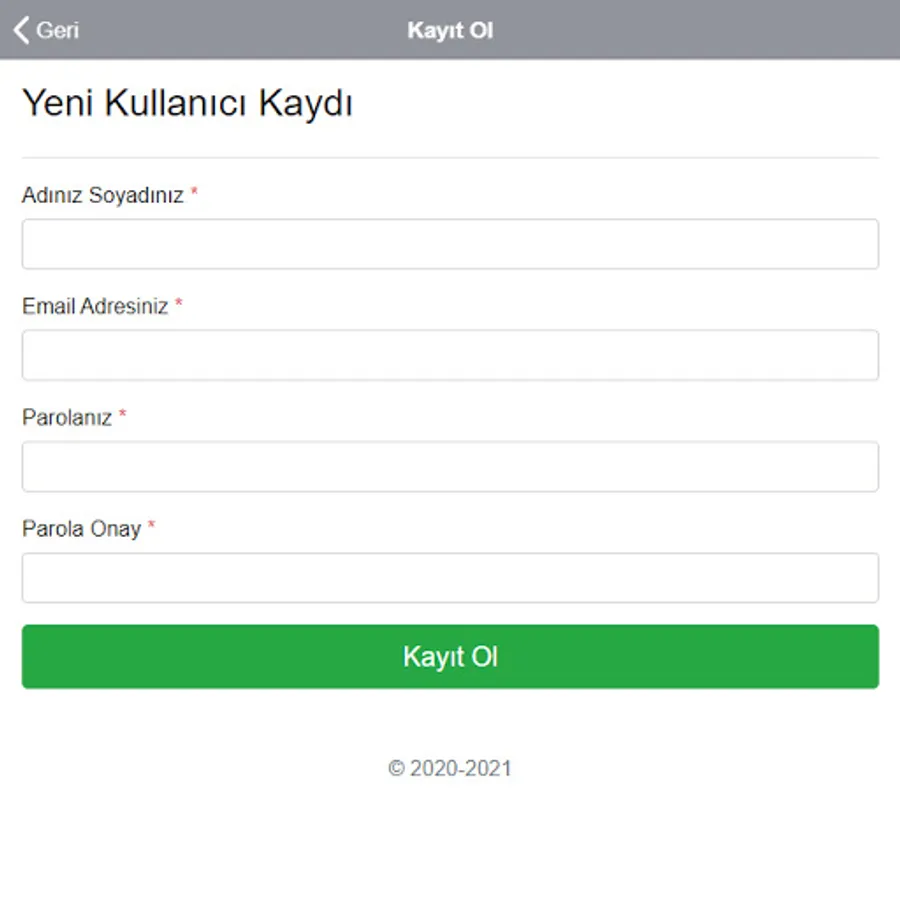This screenshot has height=900, width=900.
Task: Click the red asterisk beside Parolanız
Action: [123, 415]
